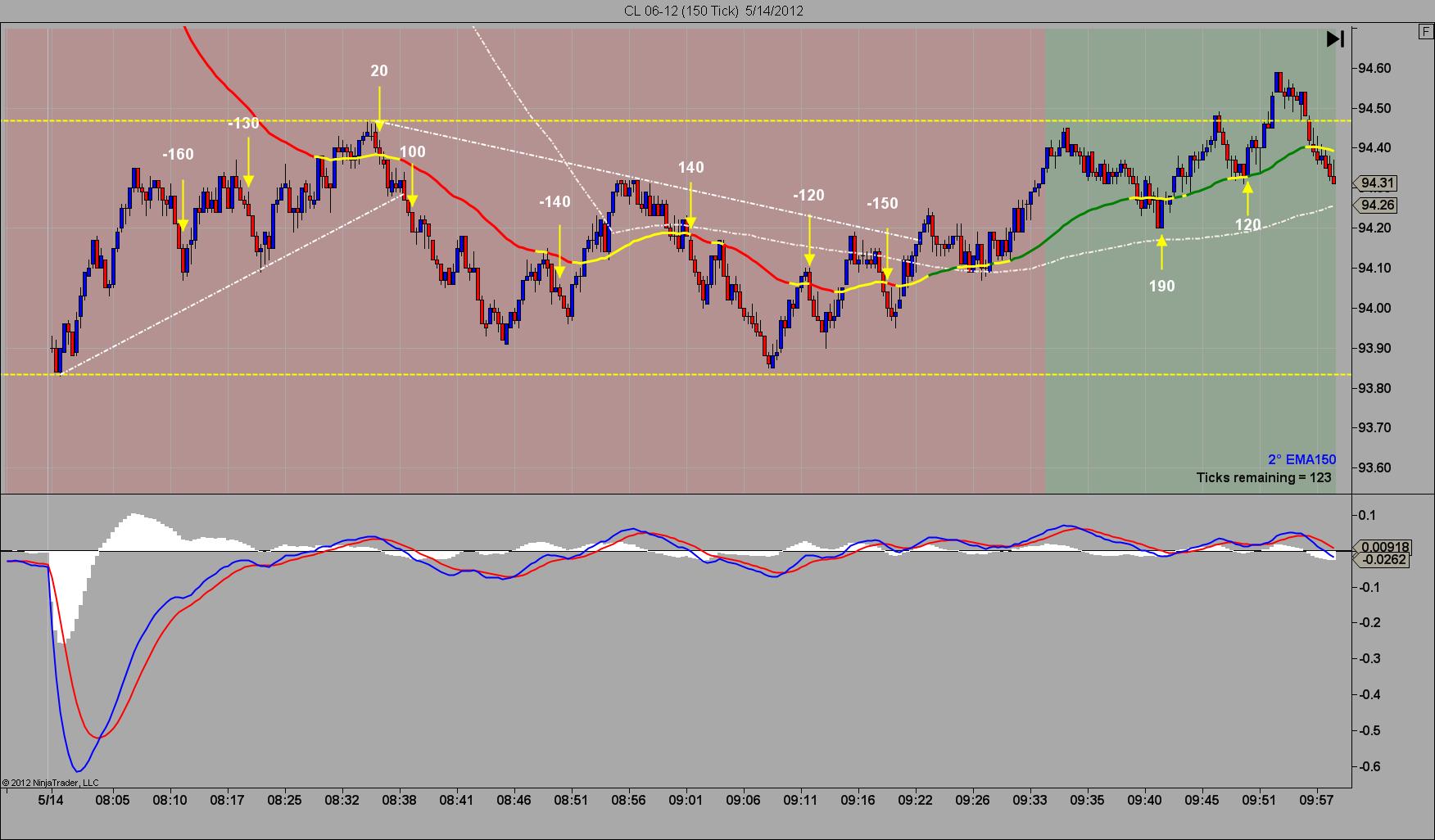Click the 93.60 price axis label
Image resolution: width=1435 pixels, height=840 pixels.
[x=1374, y=468]
